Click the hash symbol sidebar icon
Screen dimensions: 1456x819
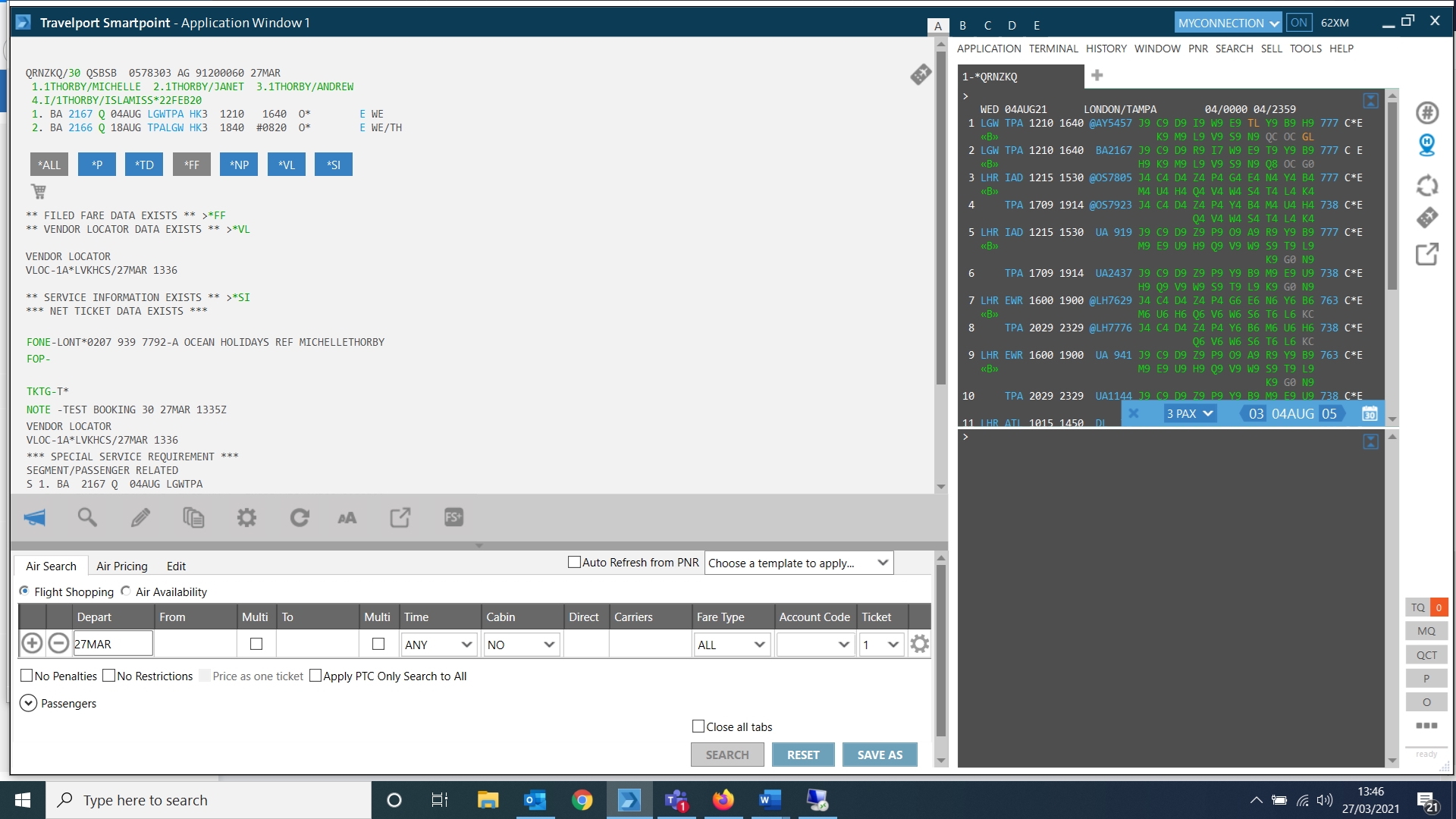tap(1426, 113)
